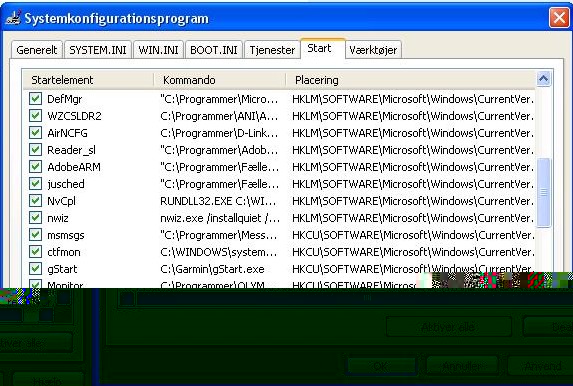Open the SYSTEM.INI tab
The height and width of the screenshot is (386, 573).
pyautogui.click(x=98, y=50)
